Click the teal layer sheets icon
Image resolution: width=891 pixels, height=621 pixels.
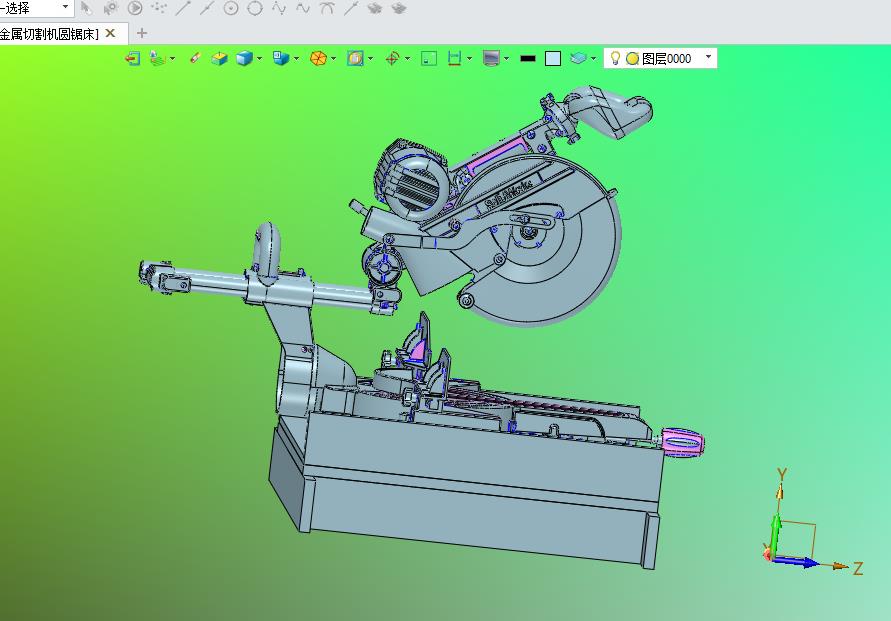578,58
